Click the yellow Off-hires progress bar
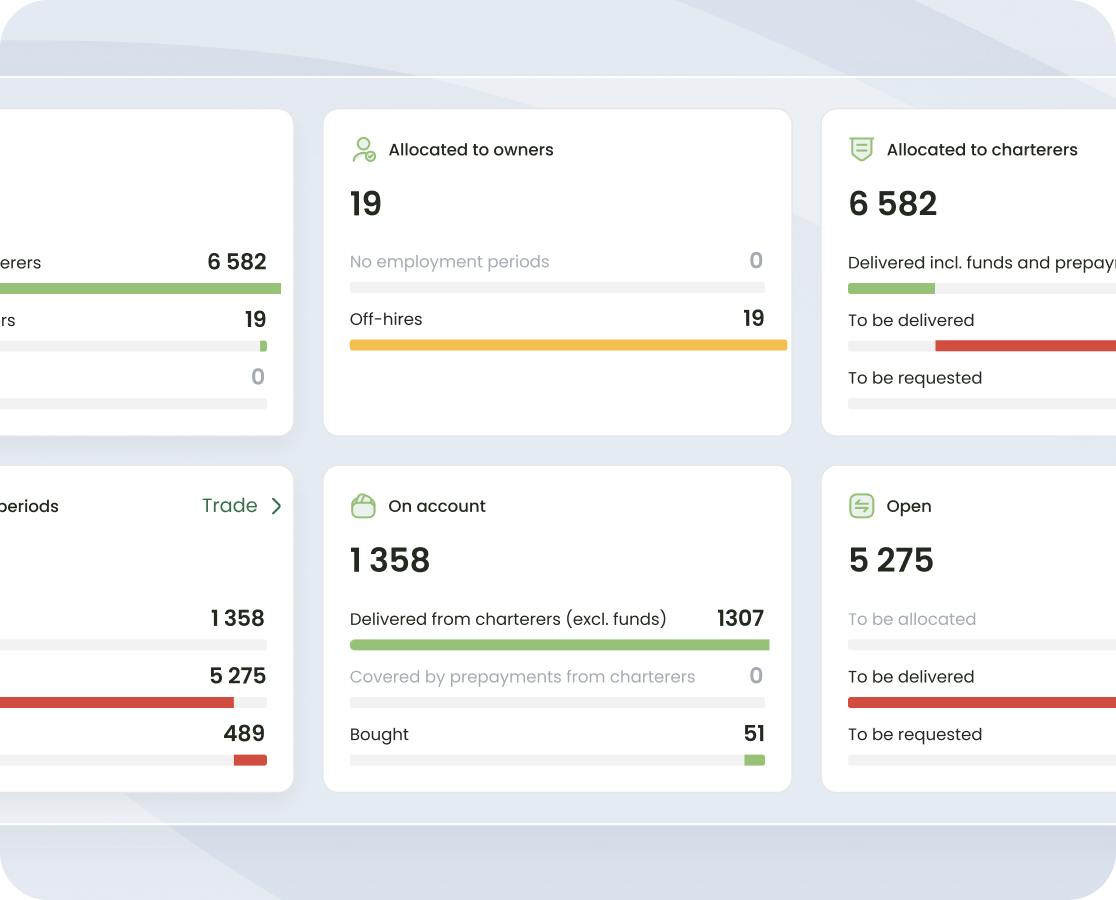Image resolution: width=1116 pixels, height=900 pixels. 567,345
